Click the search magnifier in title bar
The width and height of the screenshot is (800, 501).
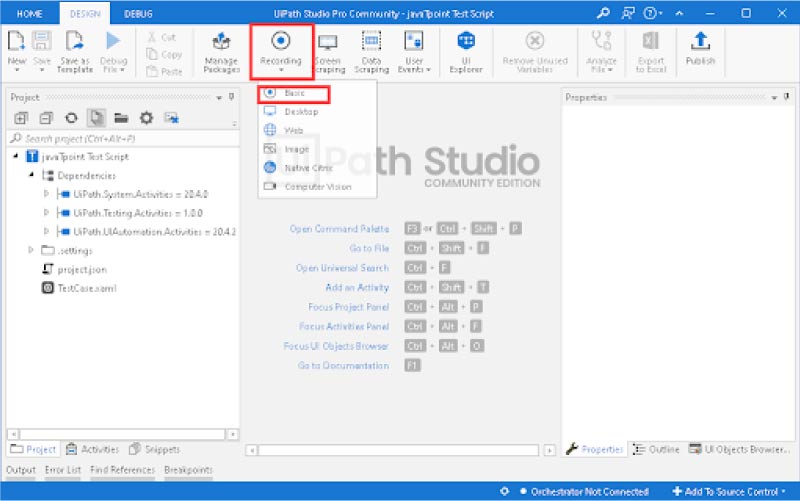point(603,13)
